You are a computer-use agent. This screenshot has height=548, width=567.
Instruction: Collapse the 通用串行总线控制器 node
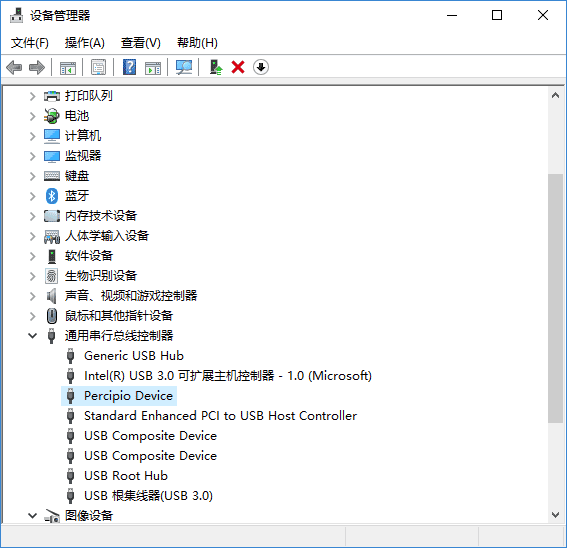pos(33,336)
